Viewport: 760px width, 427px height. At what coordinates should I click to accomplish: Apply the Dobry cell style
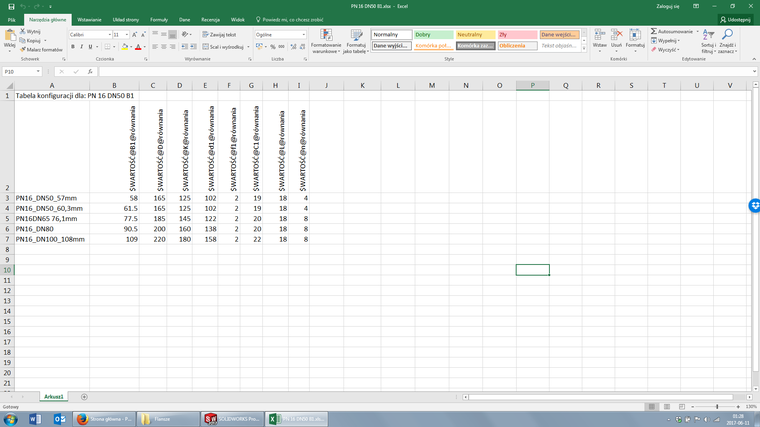[433, 35]
